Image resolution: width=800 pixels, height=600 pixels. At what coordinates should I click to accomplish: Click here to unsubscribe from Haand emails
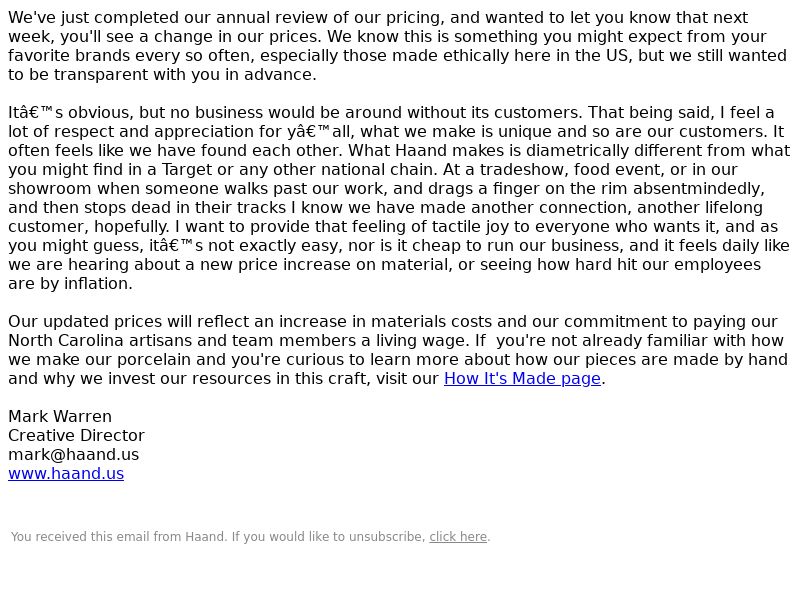(458, 537)
